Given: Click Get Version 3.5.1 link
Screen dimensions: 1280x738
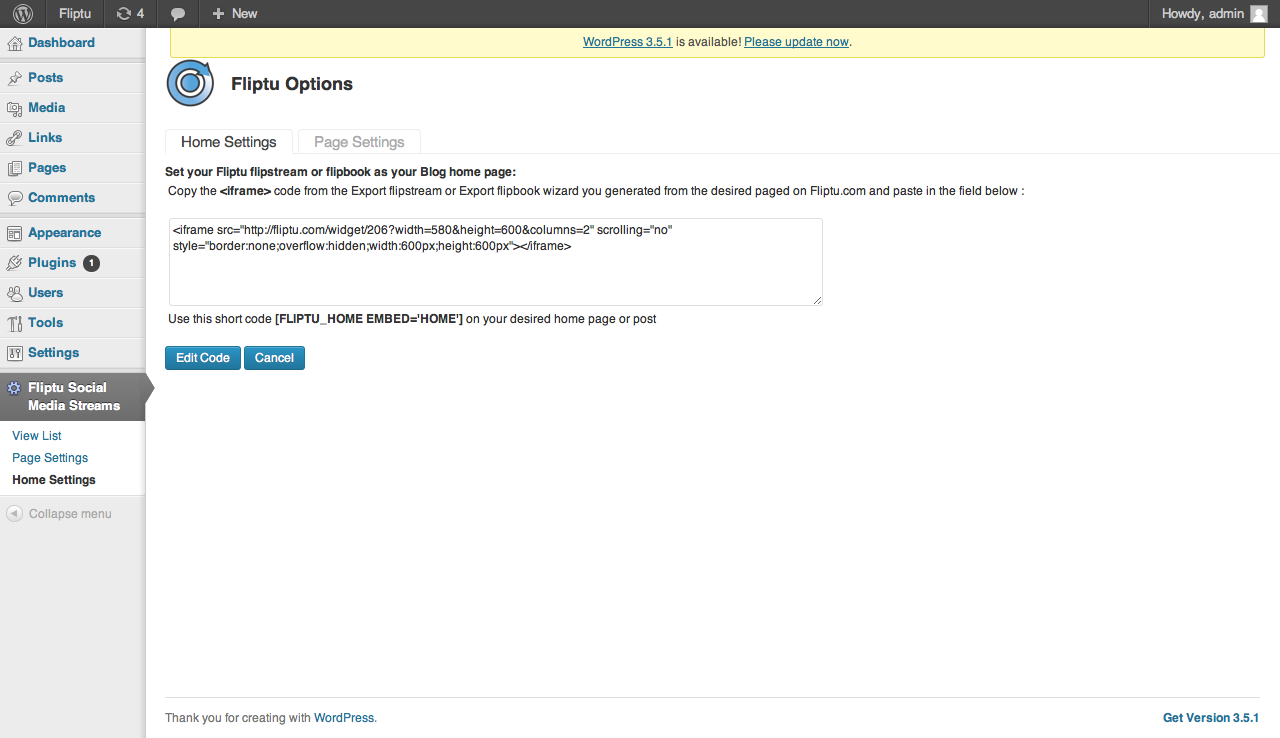Looking at the screenshot, I should (1211, 718).
